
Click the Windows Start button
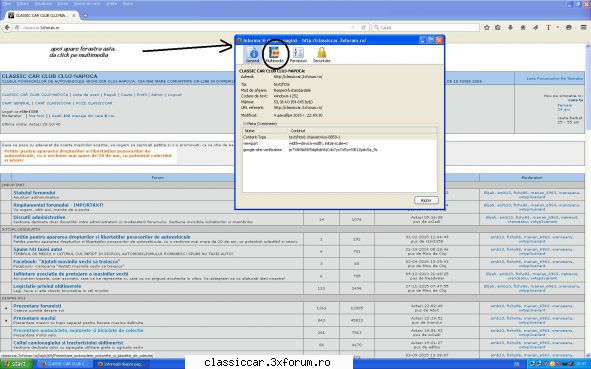17,364
